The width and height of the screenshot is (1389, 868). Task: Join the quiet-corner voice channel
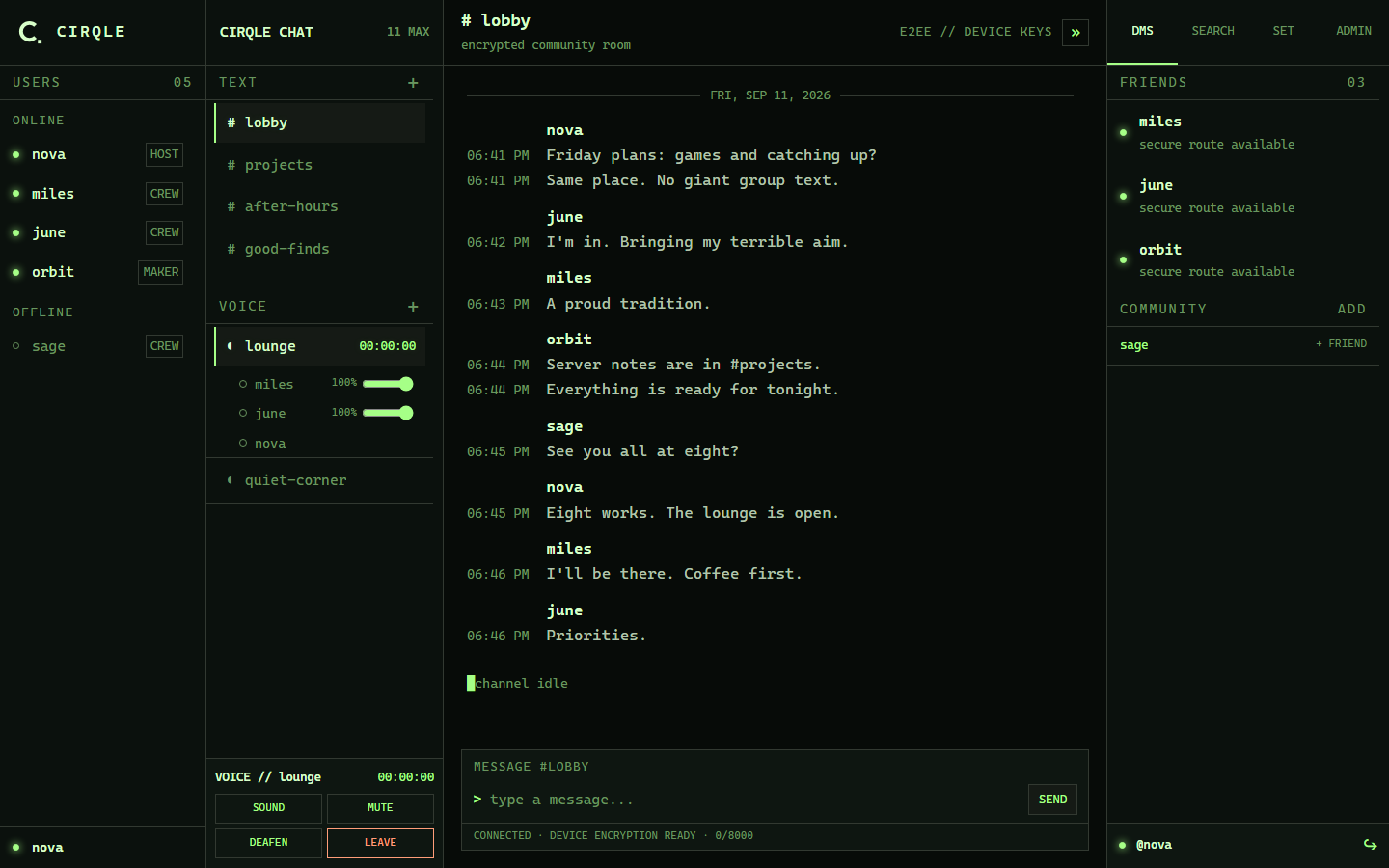[x=319, y=480]
